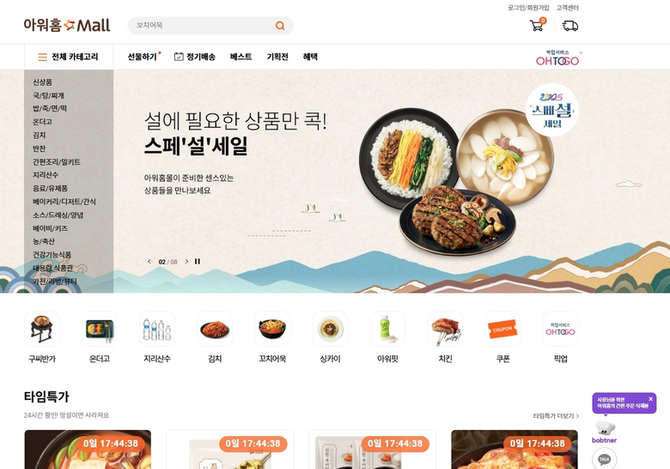Open the 정기배송 menu item
670x469 pixels.
click(x=194, y=57)
